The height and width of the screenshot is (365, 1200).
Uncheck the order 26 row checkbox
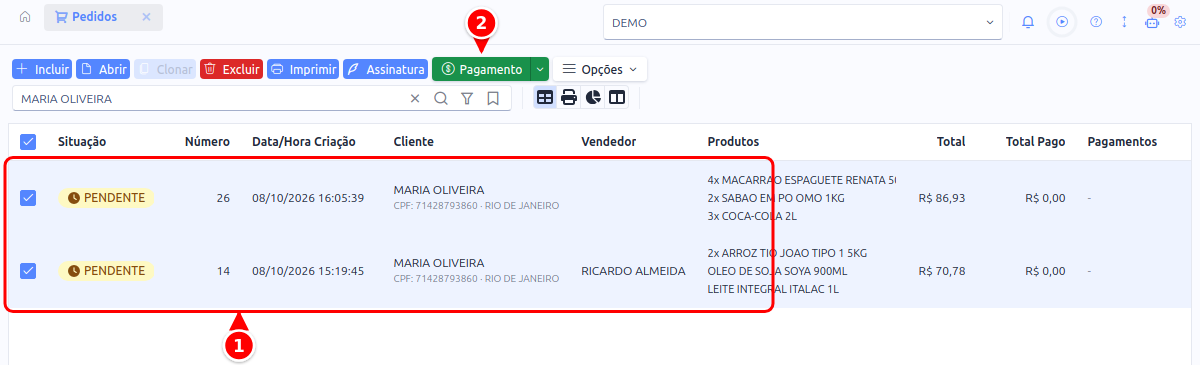pos(28,198)
